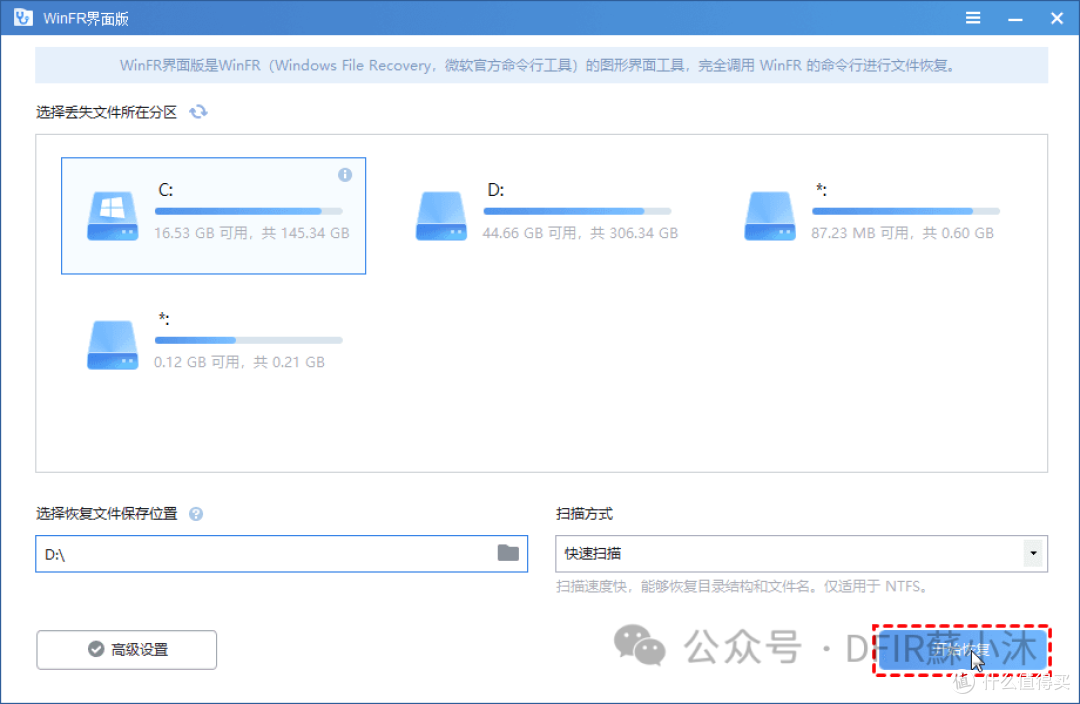The width and height of the screenshot is (1080, 704).
Task: Browse folder icon in save path field
Action: point(508,552)
